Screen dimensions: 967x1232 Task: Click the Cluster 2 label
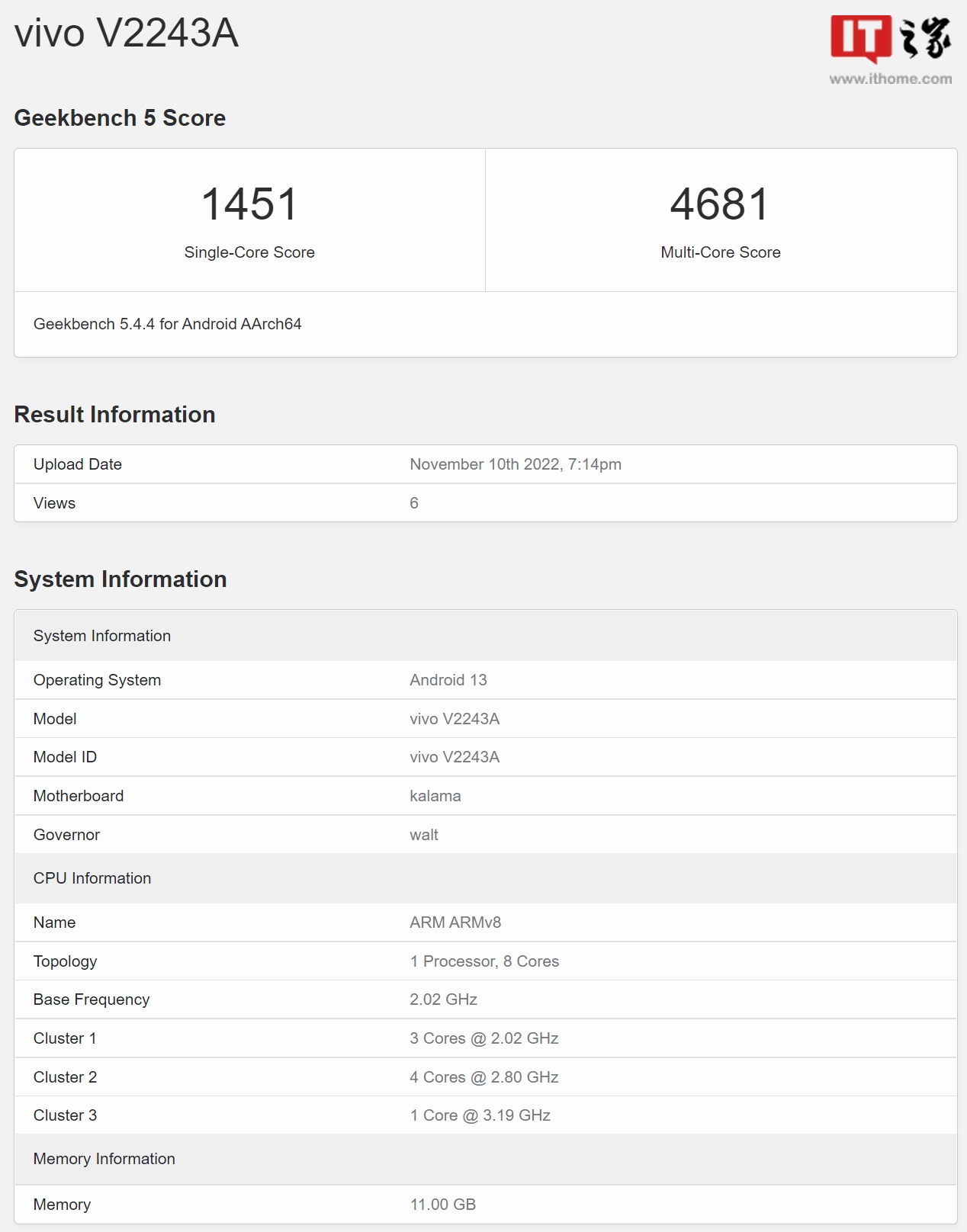pyautogui.click(x=65, y=1077)
